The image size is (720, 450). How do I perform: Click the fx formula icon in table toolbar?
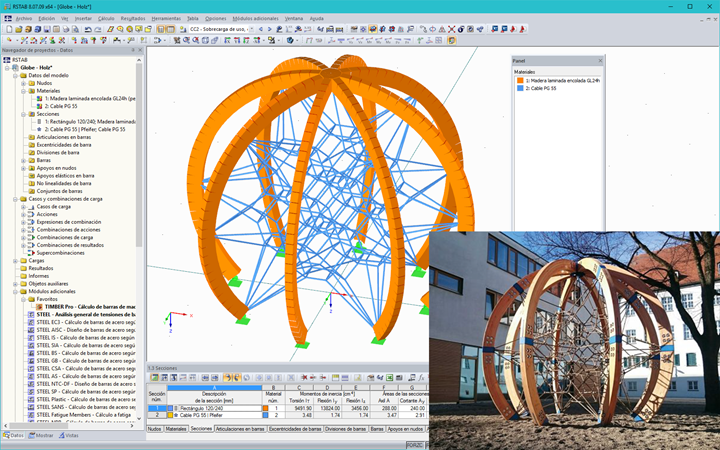click(x=421, y=377)
